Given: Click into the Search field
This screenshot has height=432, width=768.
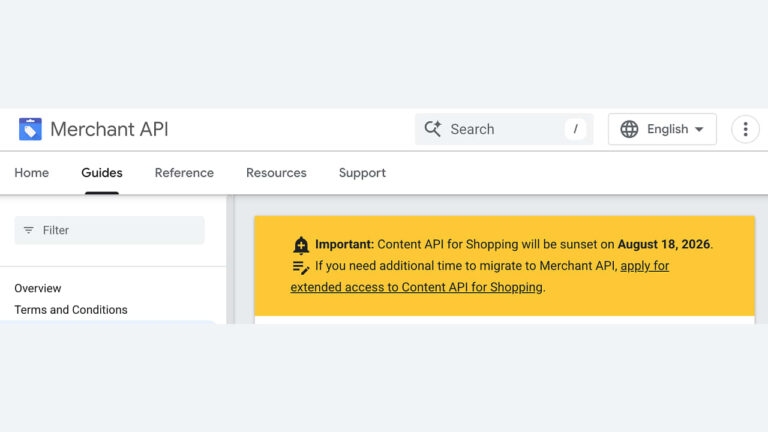Looking at the screenshot, I should pyautogui.click(x=504, y=129).
